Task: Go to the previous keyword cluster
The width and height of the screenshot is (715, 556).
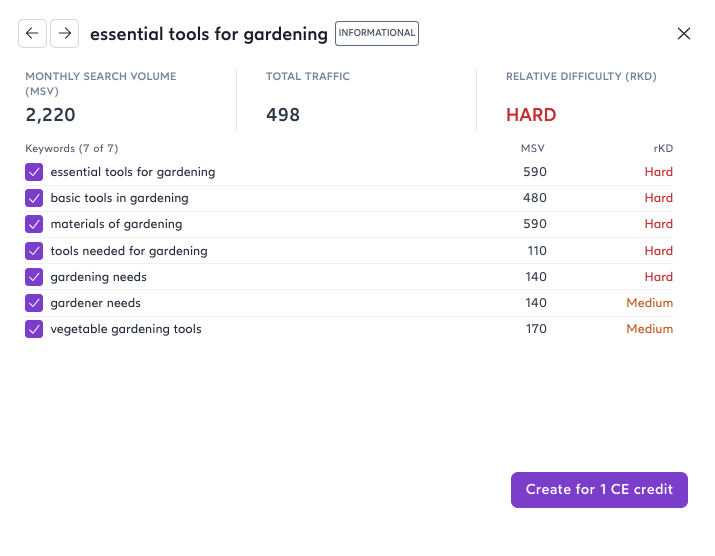Action: pos(32,34)
